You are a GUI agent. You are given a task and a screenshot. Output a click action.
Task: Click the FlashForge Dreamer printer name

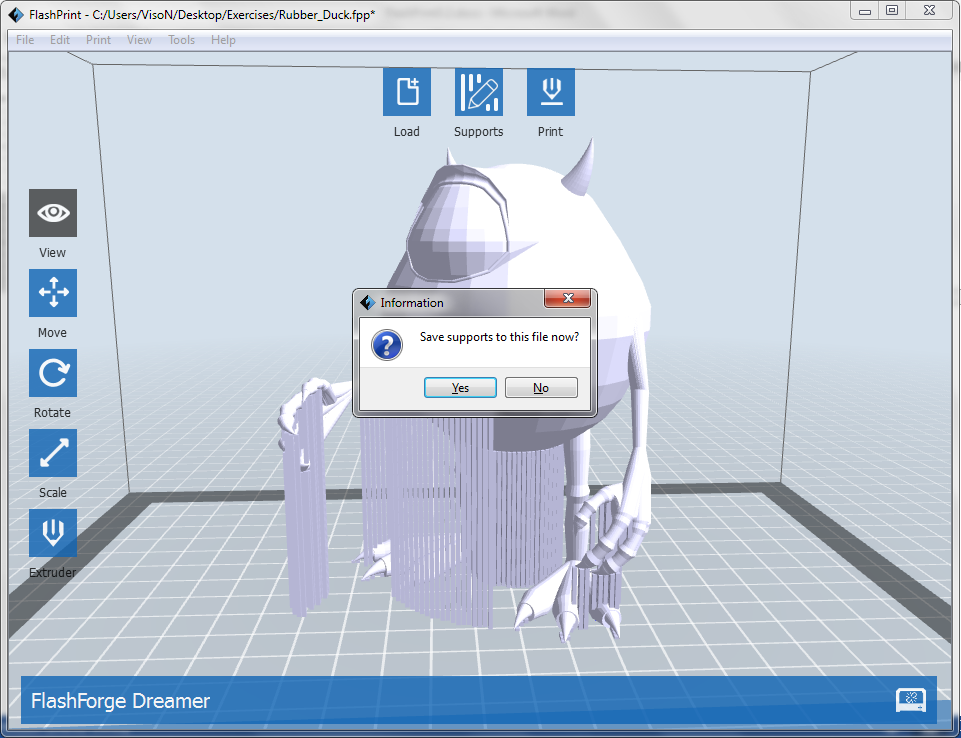click(120, 701)
